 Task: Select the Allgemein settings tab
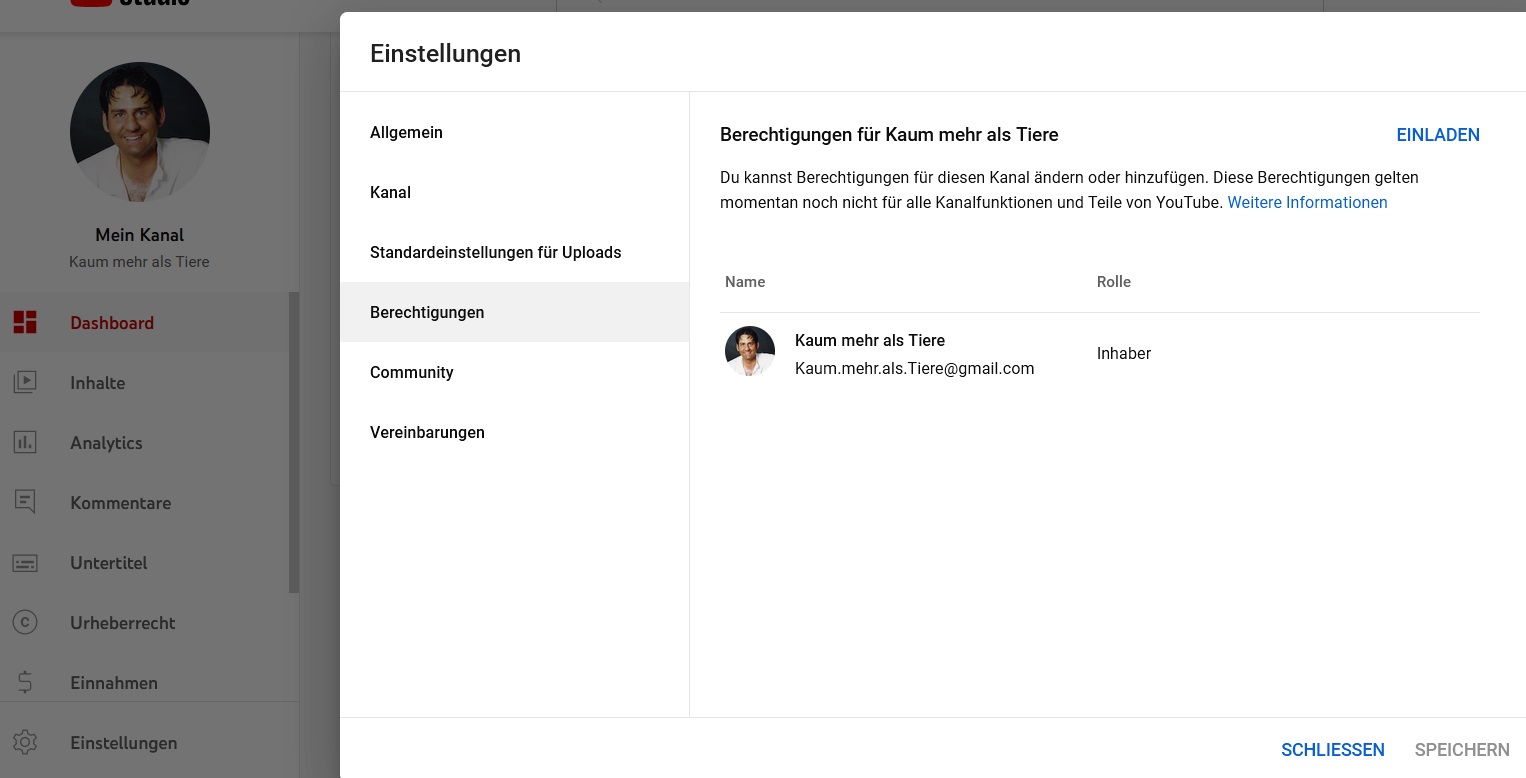[x=406, y=132]
